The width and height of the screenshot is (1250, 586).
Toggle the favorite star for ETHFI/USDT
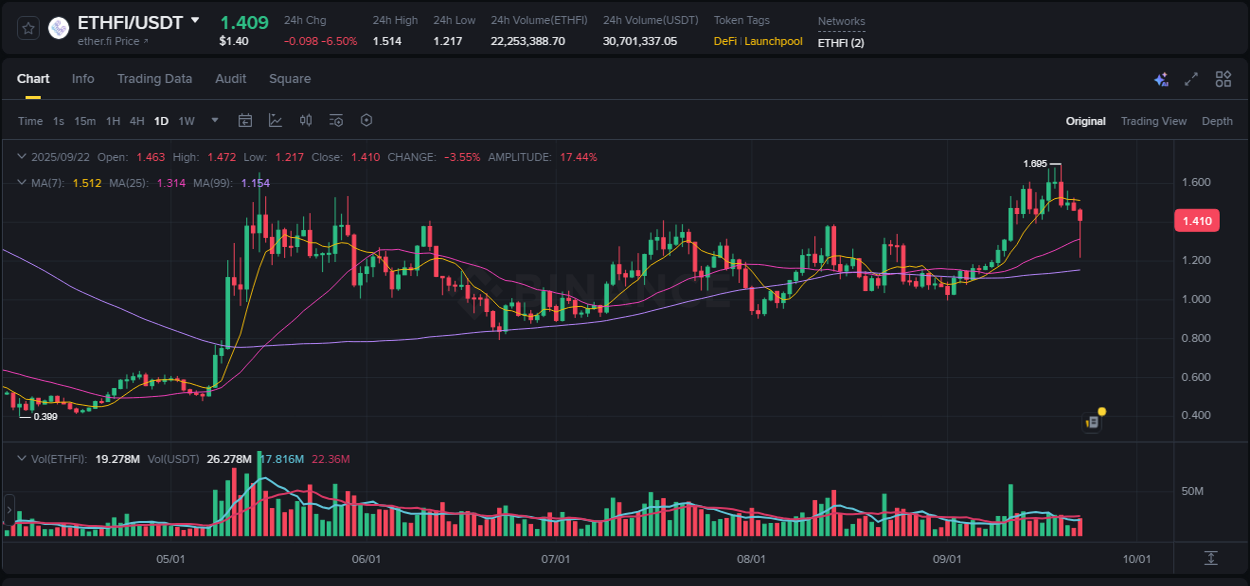27,28
